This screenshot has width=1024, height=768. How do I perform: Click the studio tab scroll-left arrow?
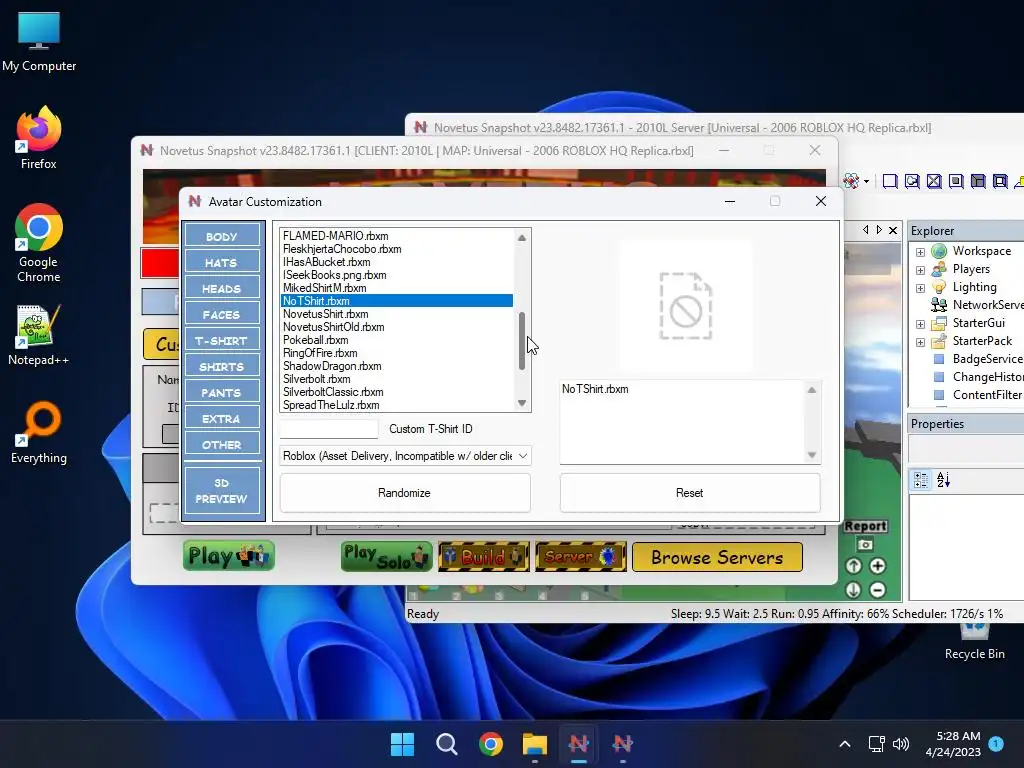pos(866,230)
